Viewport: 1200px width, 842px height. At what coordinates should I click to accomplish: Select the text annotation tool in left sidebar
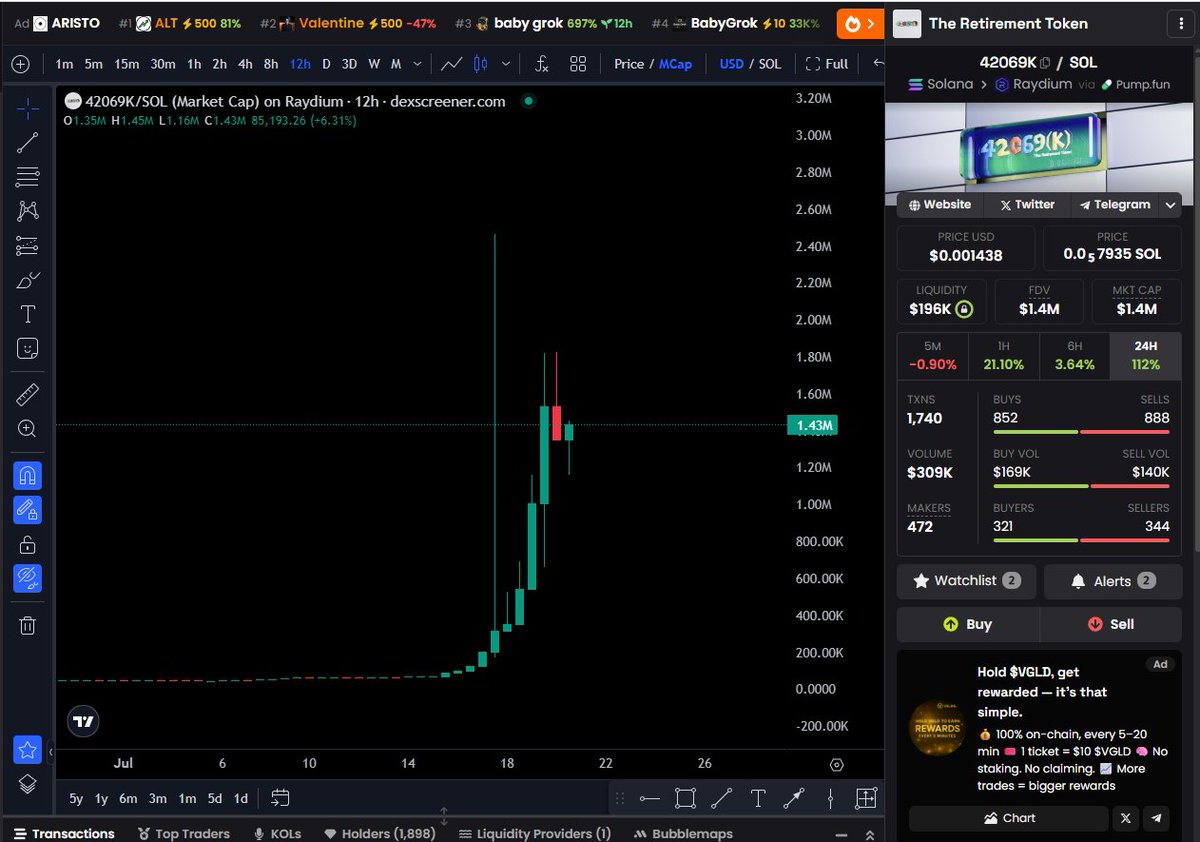(28, 314)
